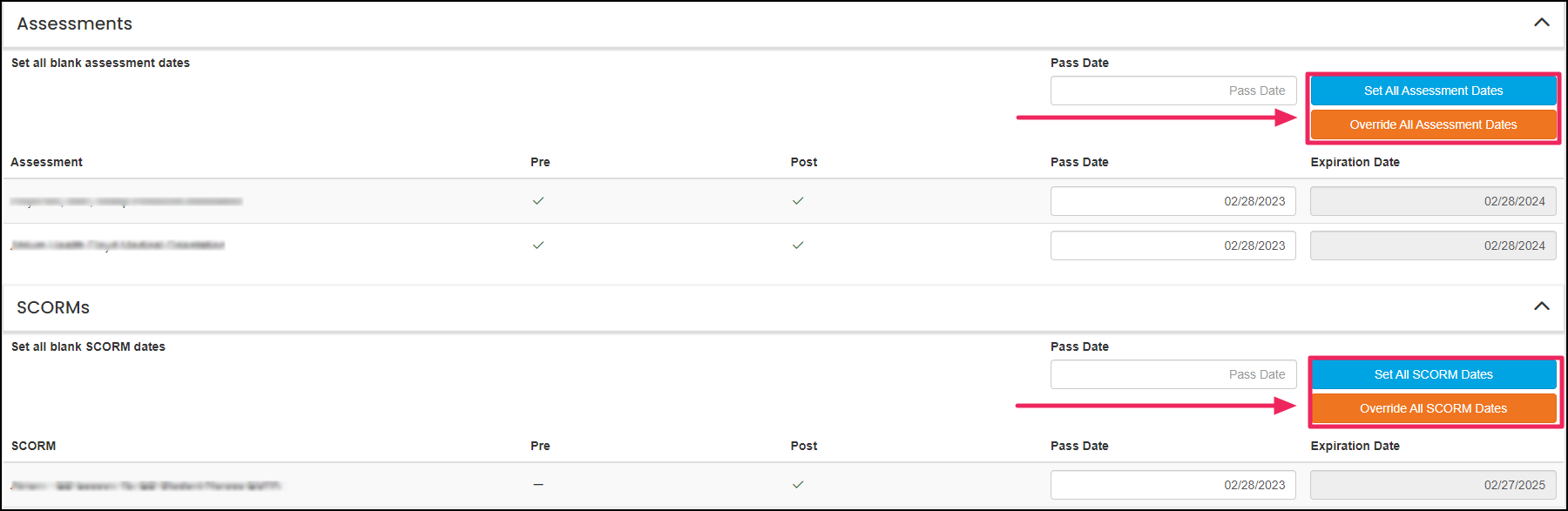
Task: Click Override All Assessment Dates button
Action: click(1433, 124)
